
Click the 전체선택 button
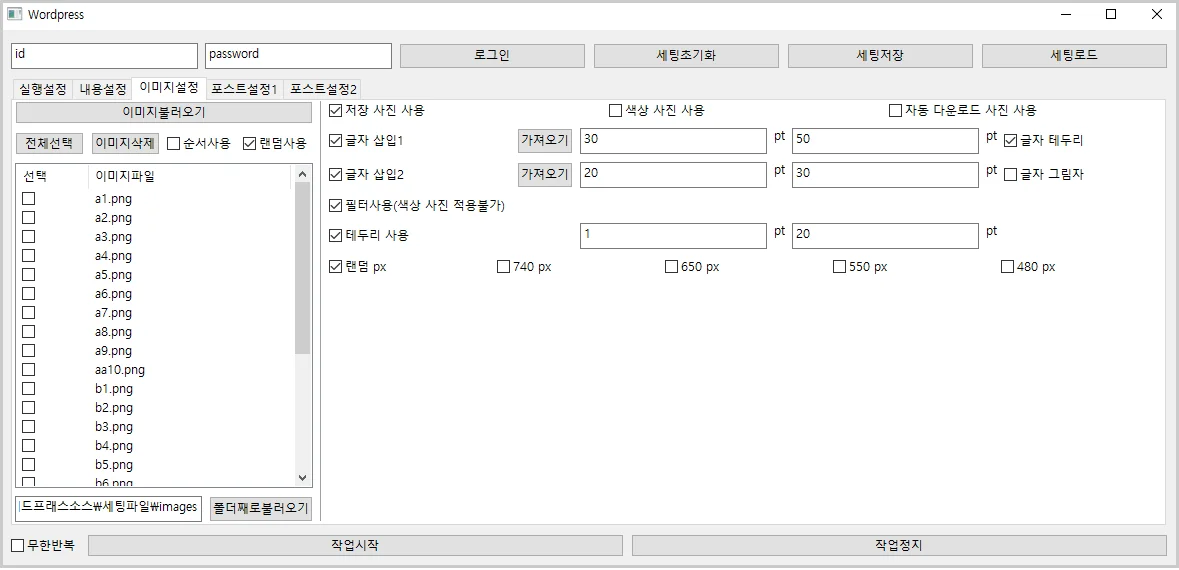pos(50,144)
